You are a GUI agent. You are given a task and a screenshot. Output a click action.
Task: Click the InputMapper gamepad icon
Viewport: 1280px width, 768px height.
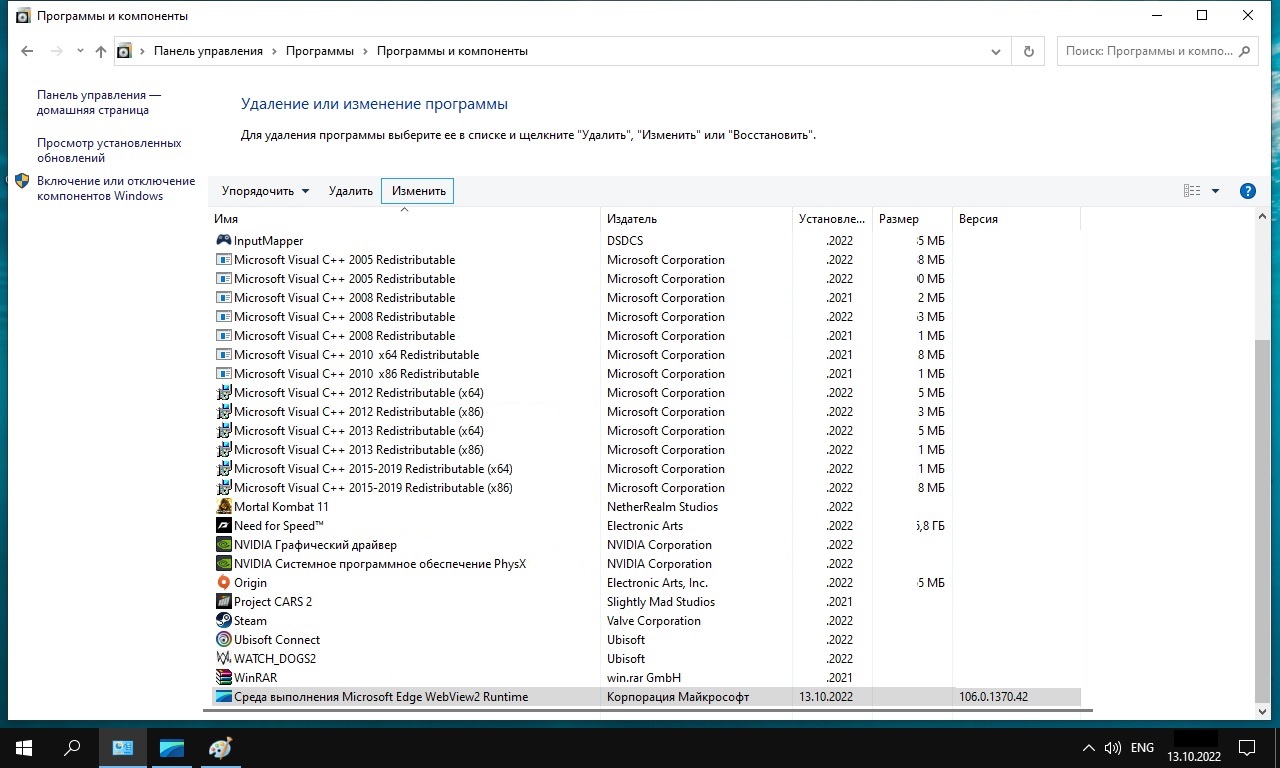(224, 241)
